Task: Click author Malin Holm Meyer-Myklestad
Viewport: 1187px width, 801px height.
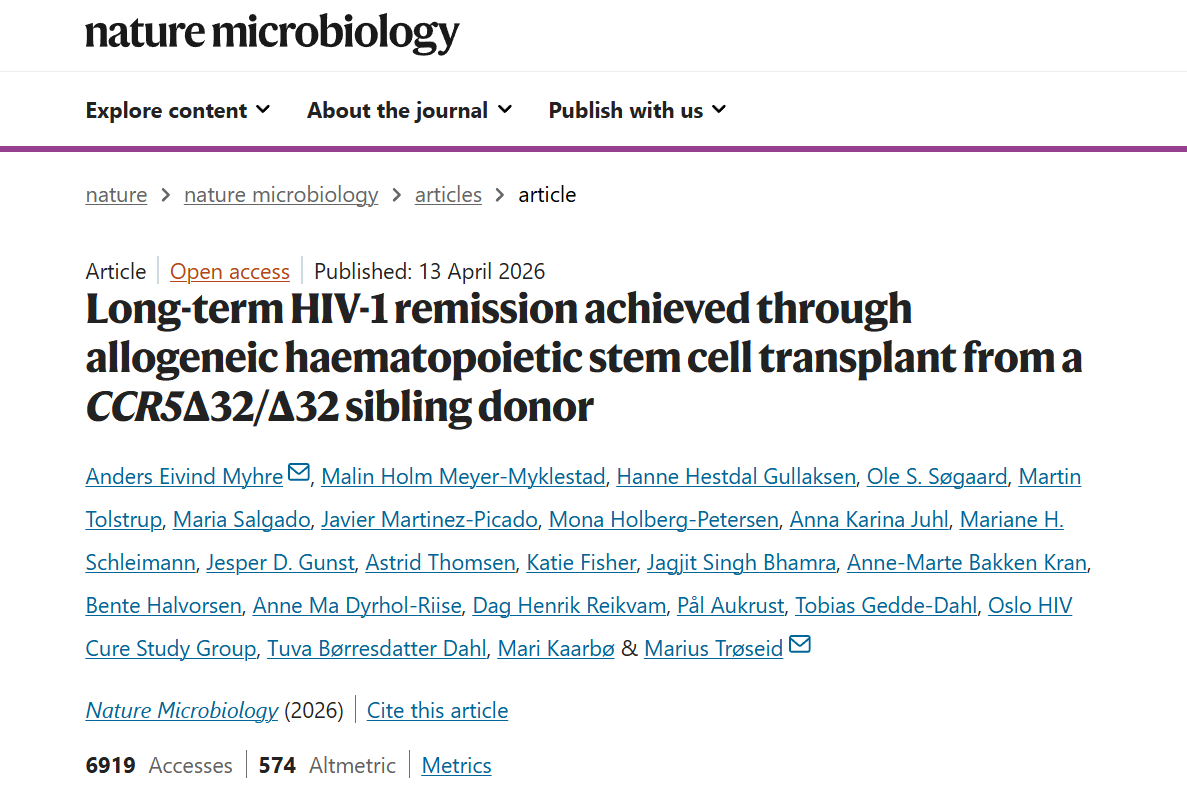Action: click(463, 476)
